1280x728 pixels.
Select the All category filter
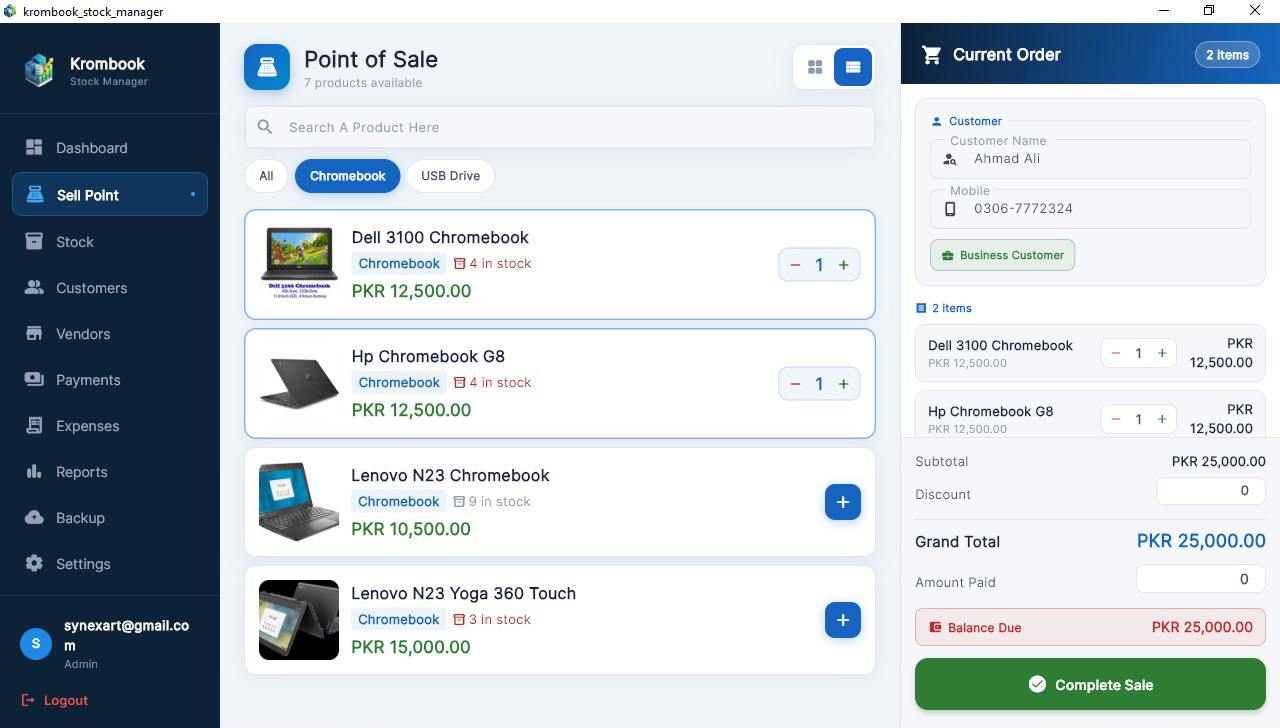[x=266, y=176]
